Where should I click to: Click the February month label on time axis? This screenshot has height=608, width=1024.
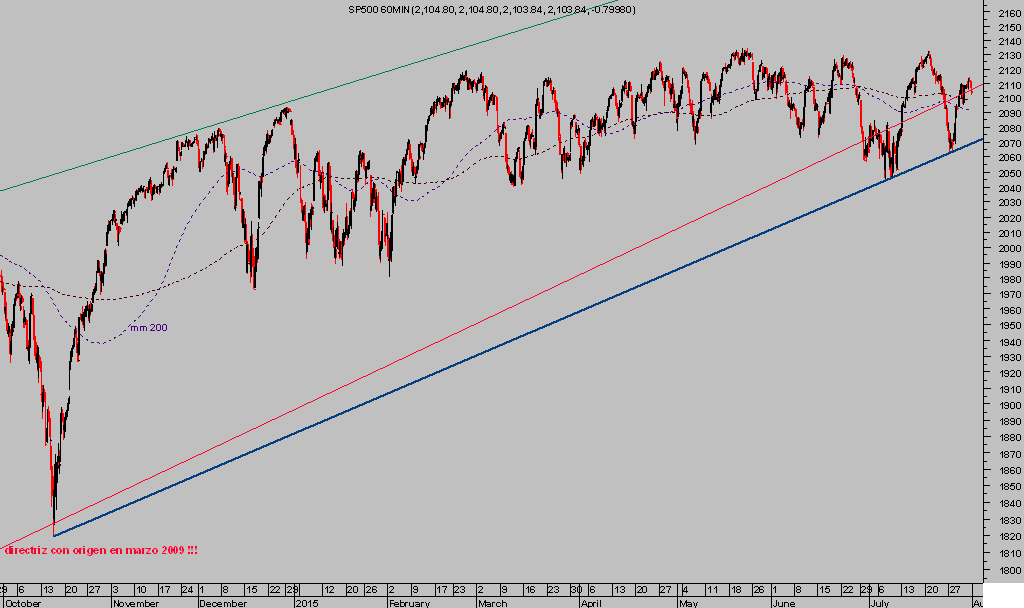pyautogui.click(x=409, y=603)
